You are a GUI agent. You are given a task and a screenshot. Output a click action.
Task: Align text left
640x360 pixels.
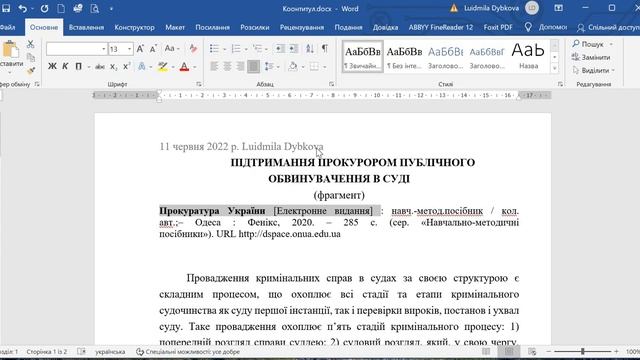[214, 66]
